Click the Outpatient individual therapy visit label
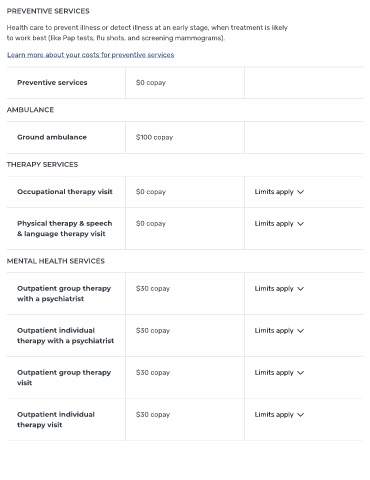This screenshot has width=370, height=480. 56,420
